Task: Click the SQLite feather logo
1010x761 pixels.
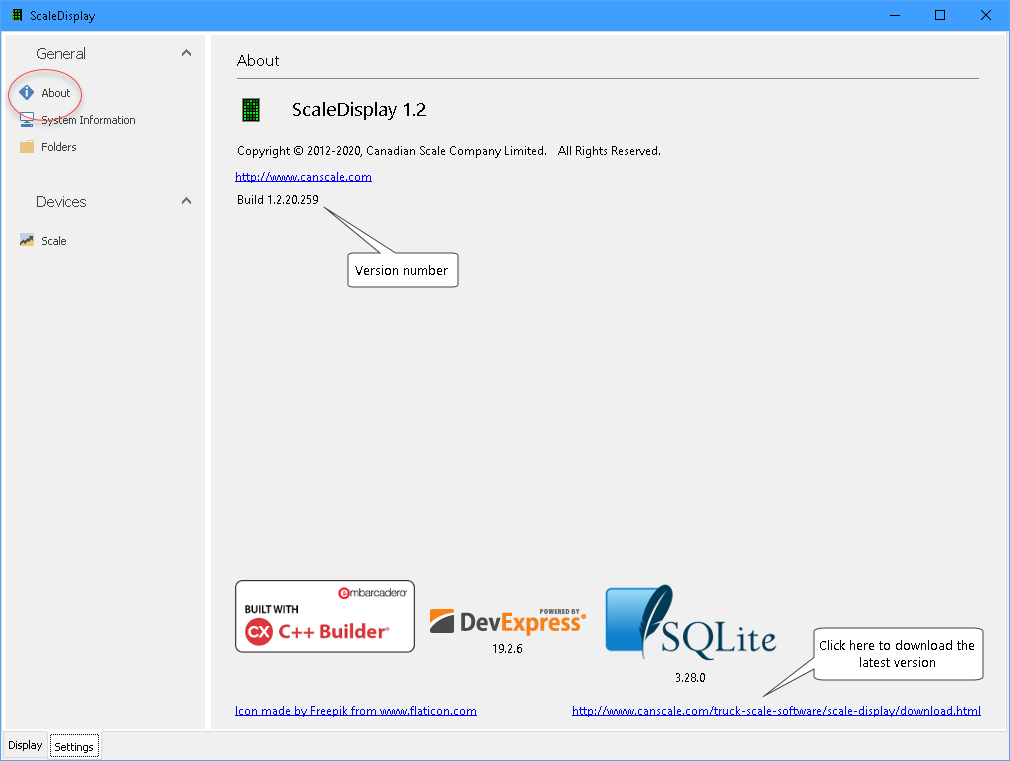Action: pyautogui.click(x=690, y=624)
